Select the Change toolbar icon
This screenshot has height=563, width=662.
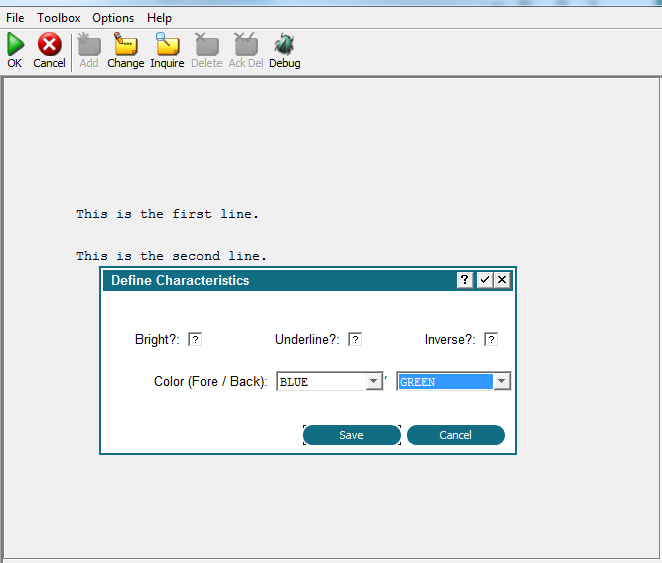click(x=126, y=44)
